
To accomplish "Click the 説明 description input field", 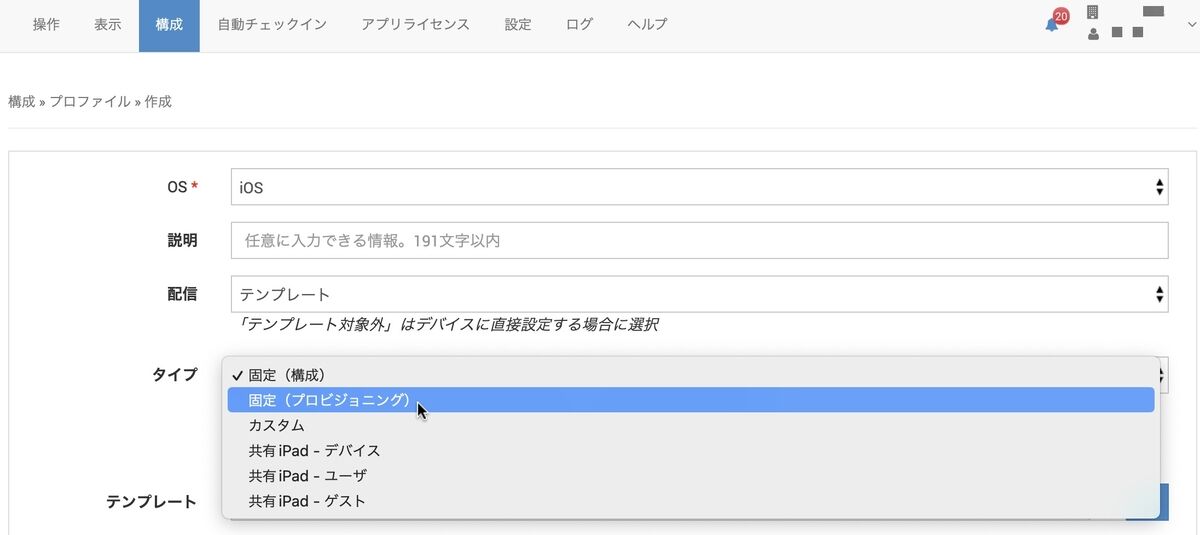I will click(x=699, y=240).
